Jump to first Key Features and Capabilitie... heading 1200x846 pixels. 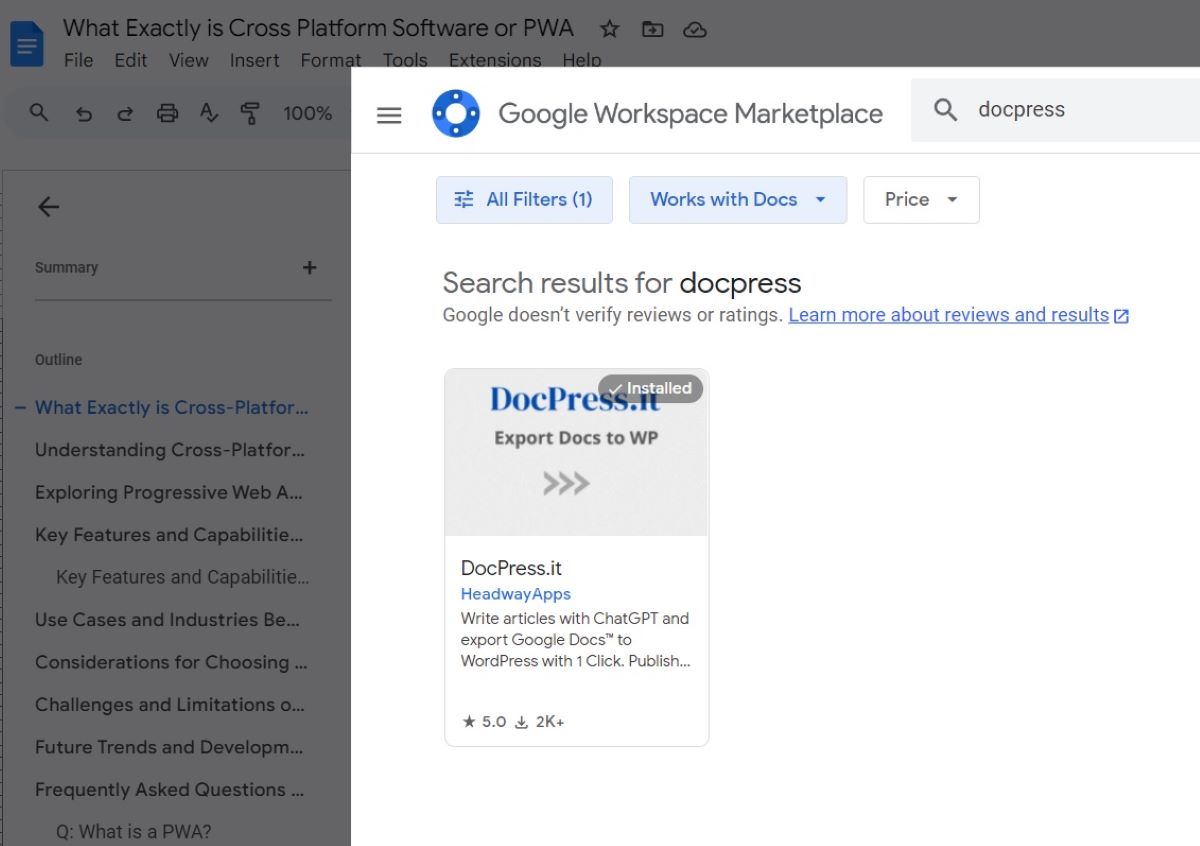tap(169, 535)
